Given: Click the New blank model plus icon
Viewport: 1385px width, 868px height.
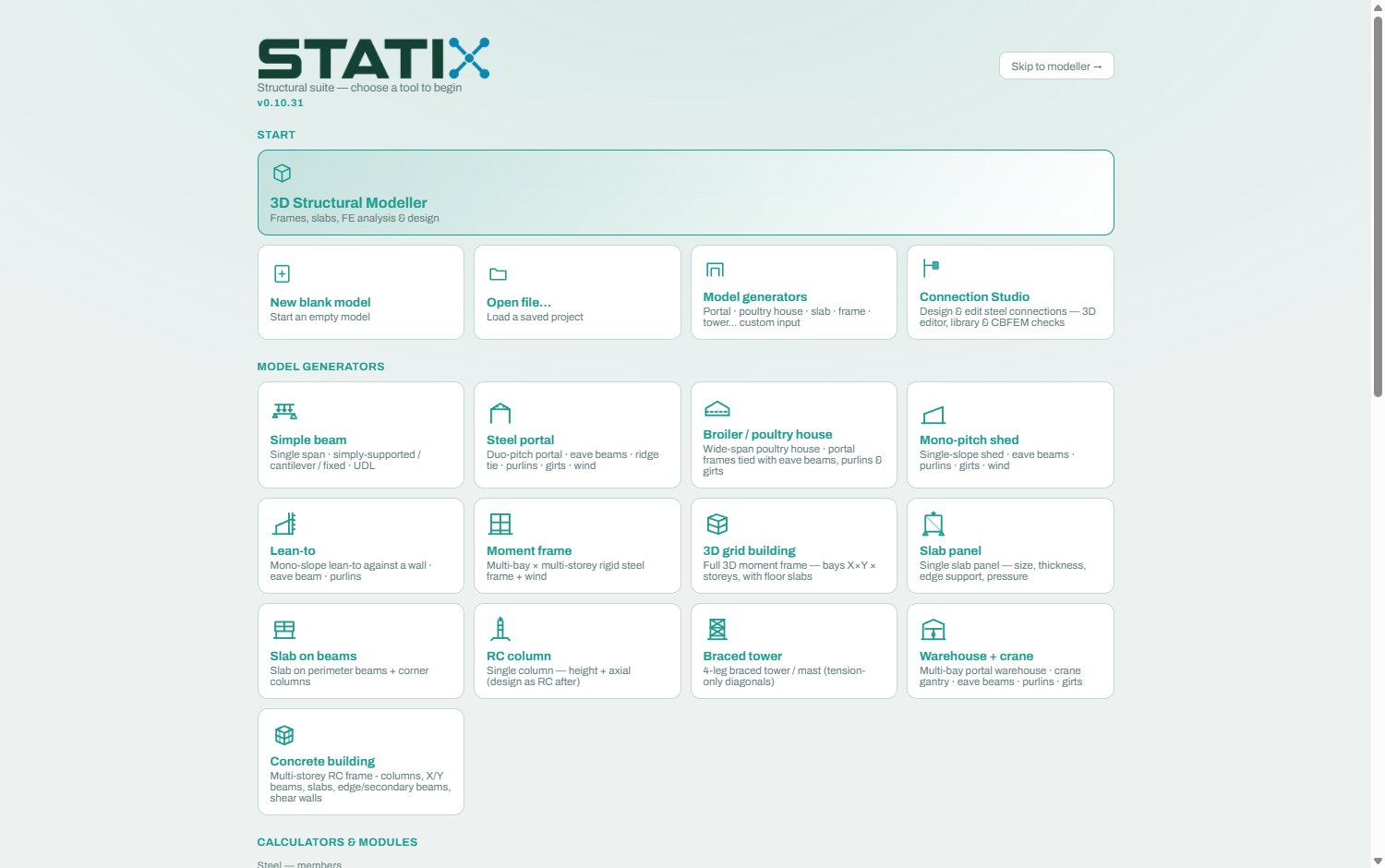Looking at the screenshot, I should (x=283, y=273).
